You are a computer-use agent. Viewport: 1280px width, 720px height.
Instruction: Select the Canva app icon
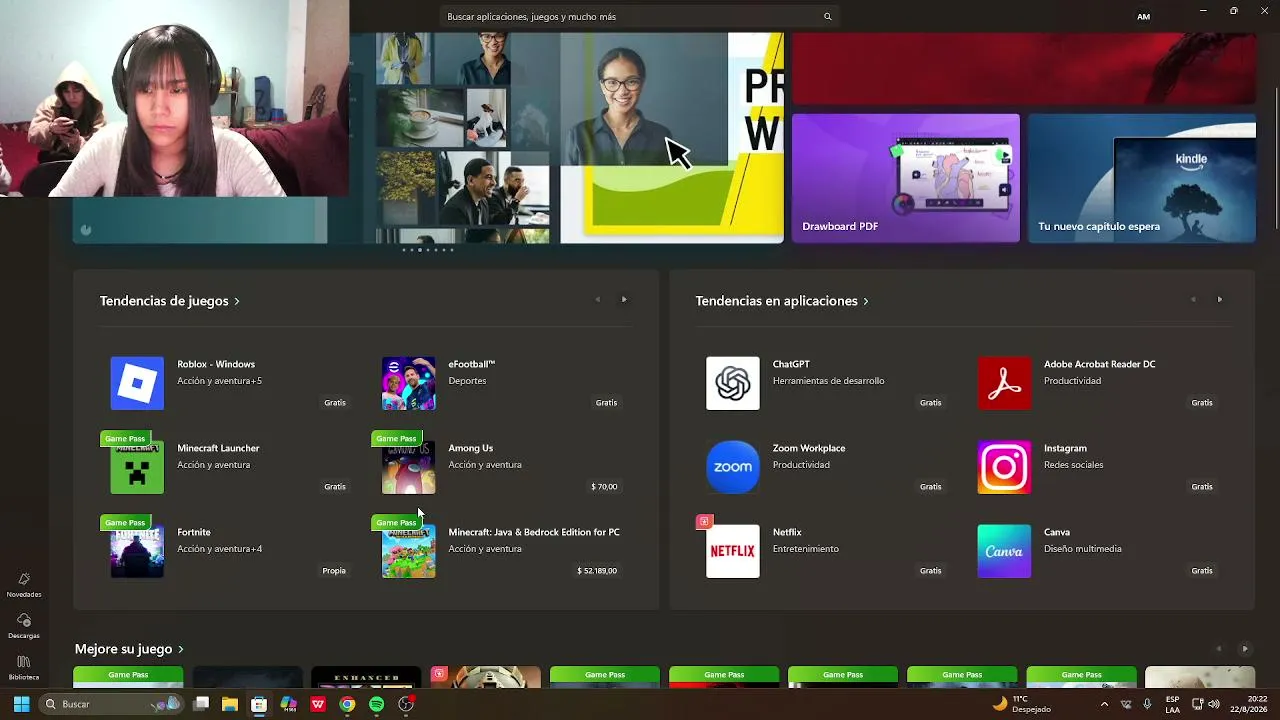tap(1004, 551)
